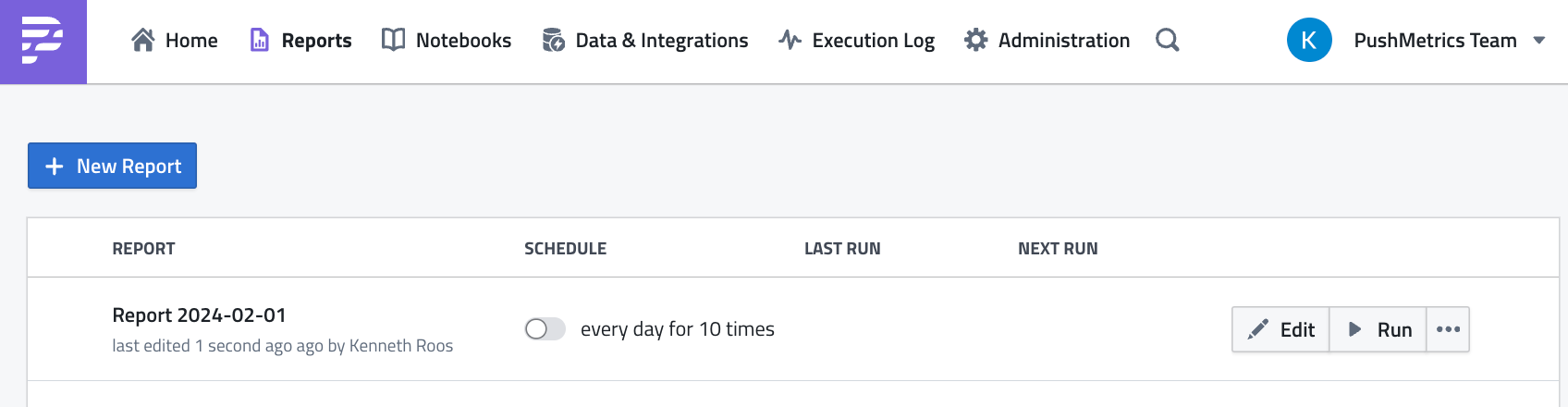This screenshot has height=407, width=1568.
Task: Enable the report schedule toggle
Action: click(x=545, y=329)
